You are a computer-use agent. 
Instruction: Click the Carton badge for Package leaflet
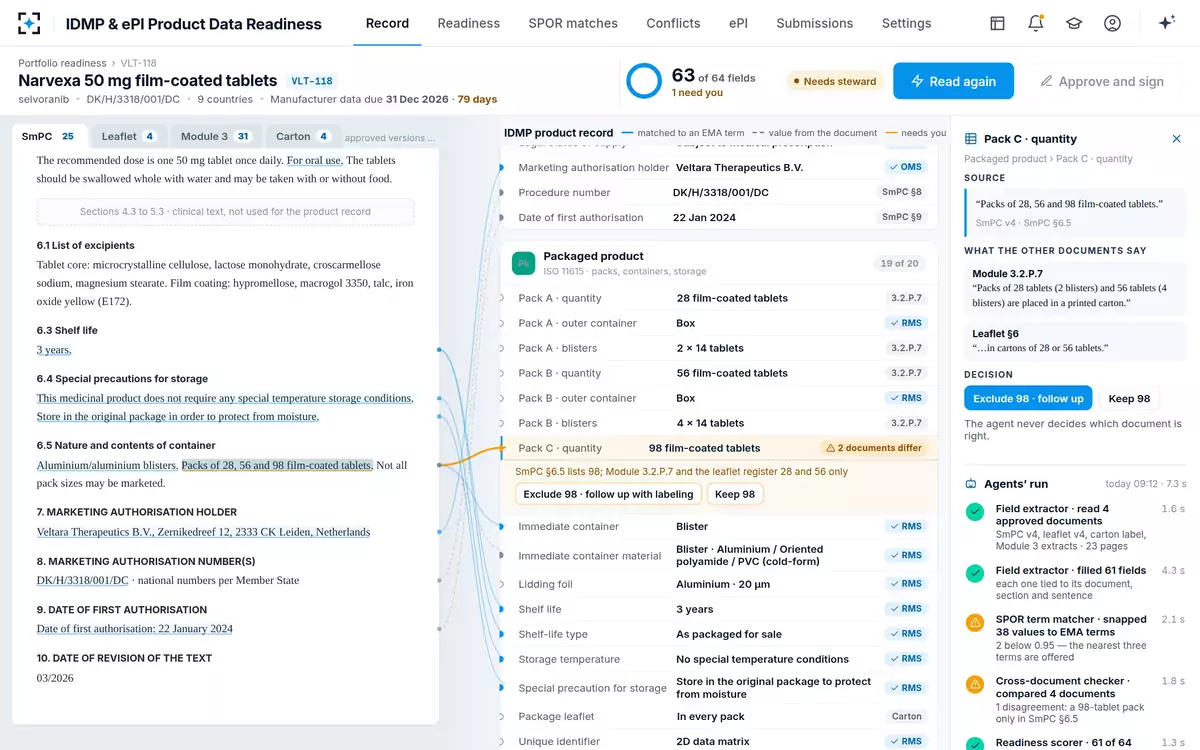(x=906, y=716)
